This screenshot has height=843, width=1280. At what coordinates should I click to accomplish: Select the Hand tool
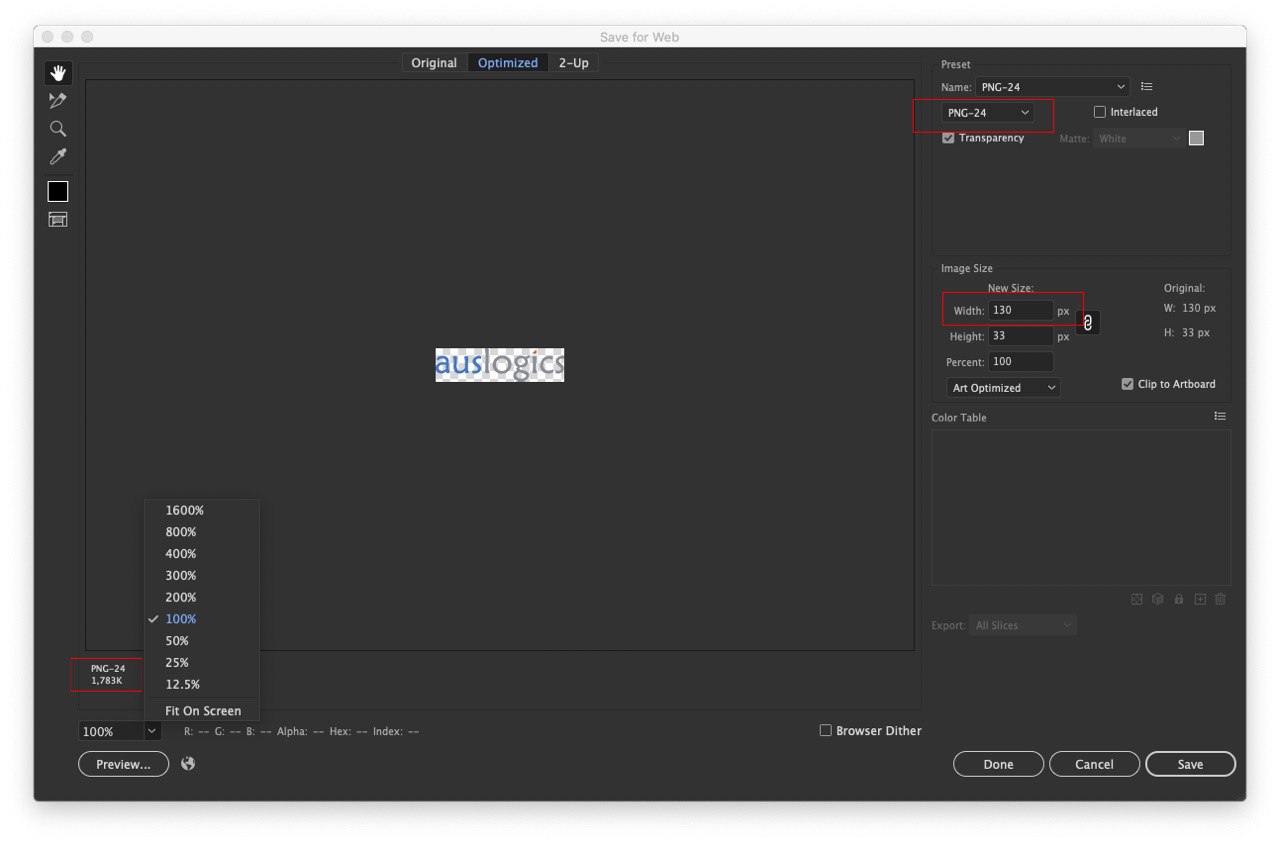point(58,73)
